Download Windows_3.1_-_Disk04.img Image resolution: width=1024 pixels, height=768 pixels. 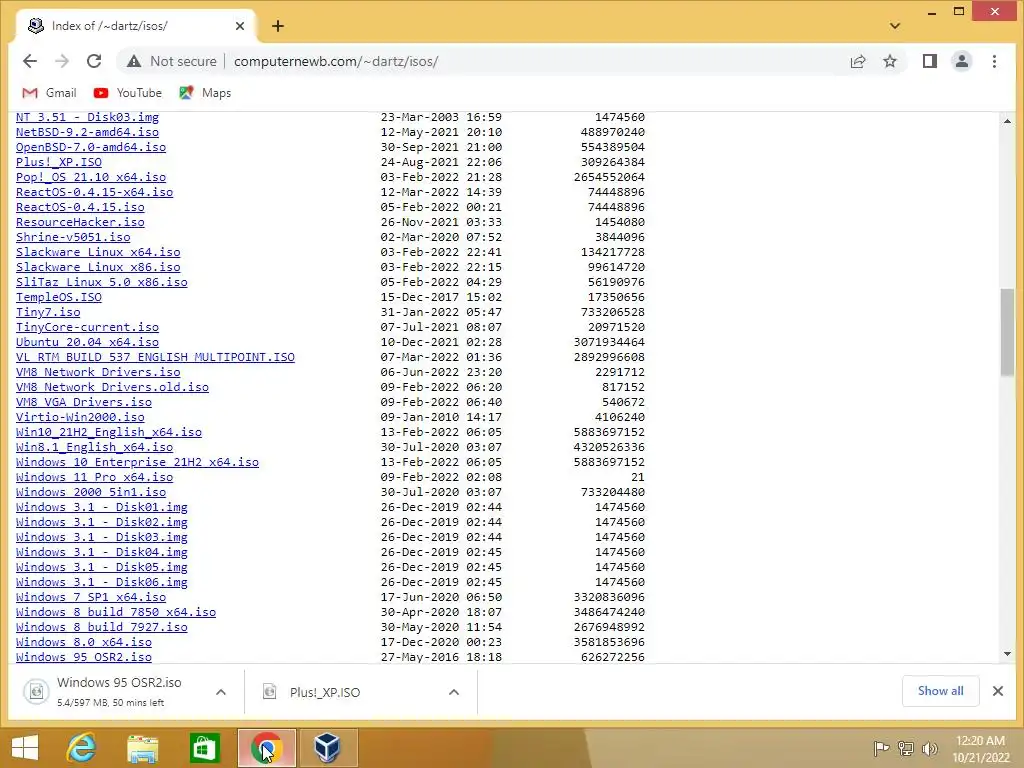(102, 552)
